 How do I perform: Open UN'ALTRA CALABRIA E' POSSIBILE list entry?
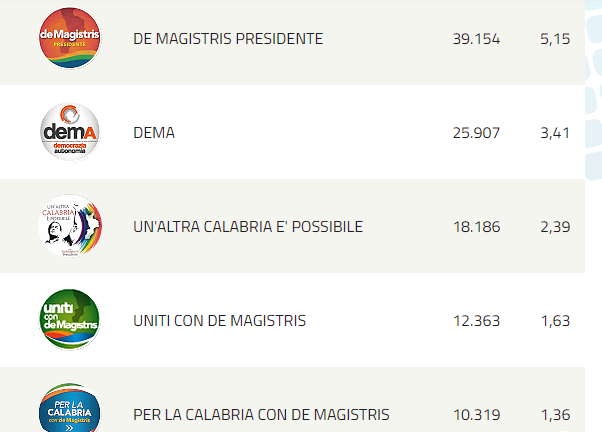point(248,227)
